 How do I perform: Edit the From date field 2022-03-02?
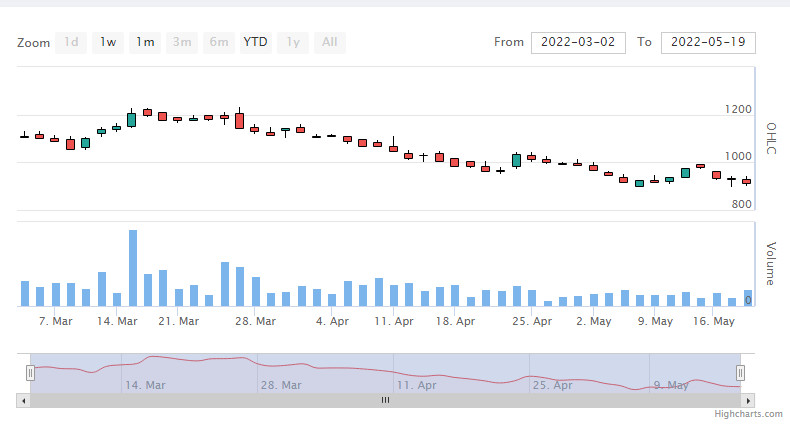click(x=578, y=42)
